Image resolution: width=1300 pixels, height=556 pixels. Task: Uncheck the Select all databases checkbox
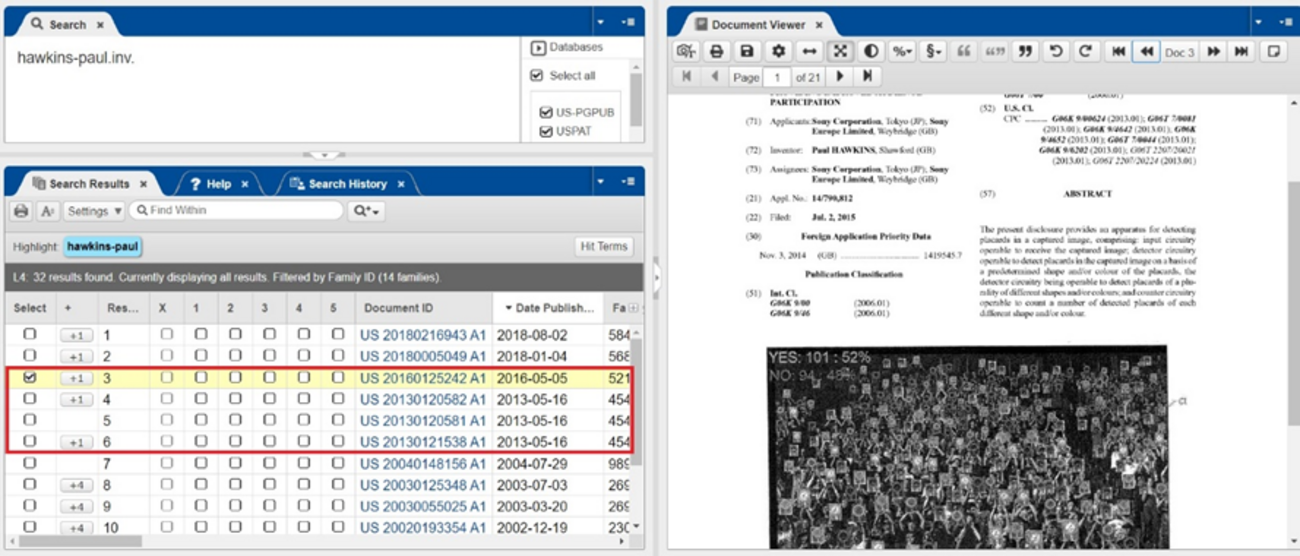[x=537, y=75]
